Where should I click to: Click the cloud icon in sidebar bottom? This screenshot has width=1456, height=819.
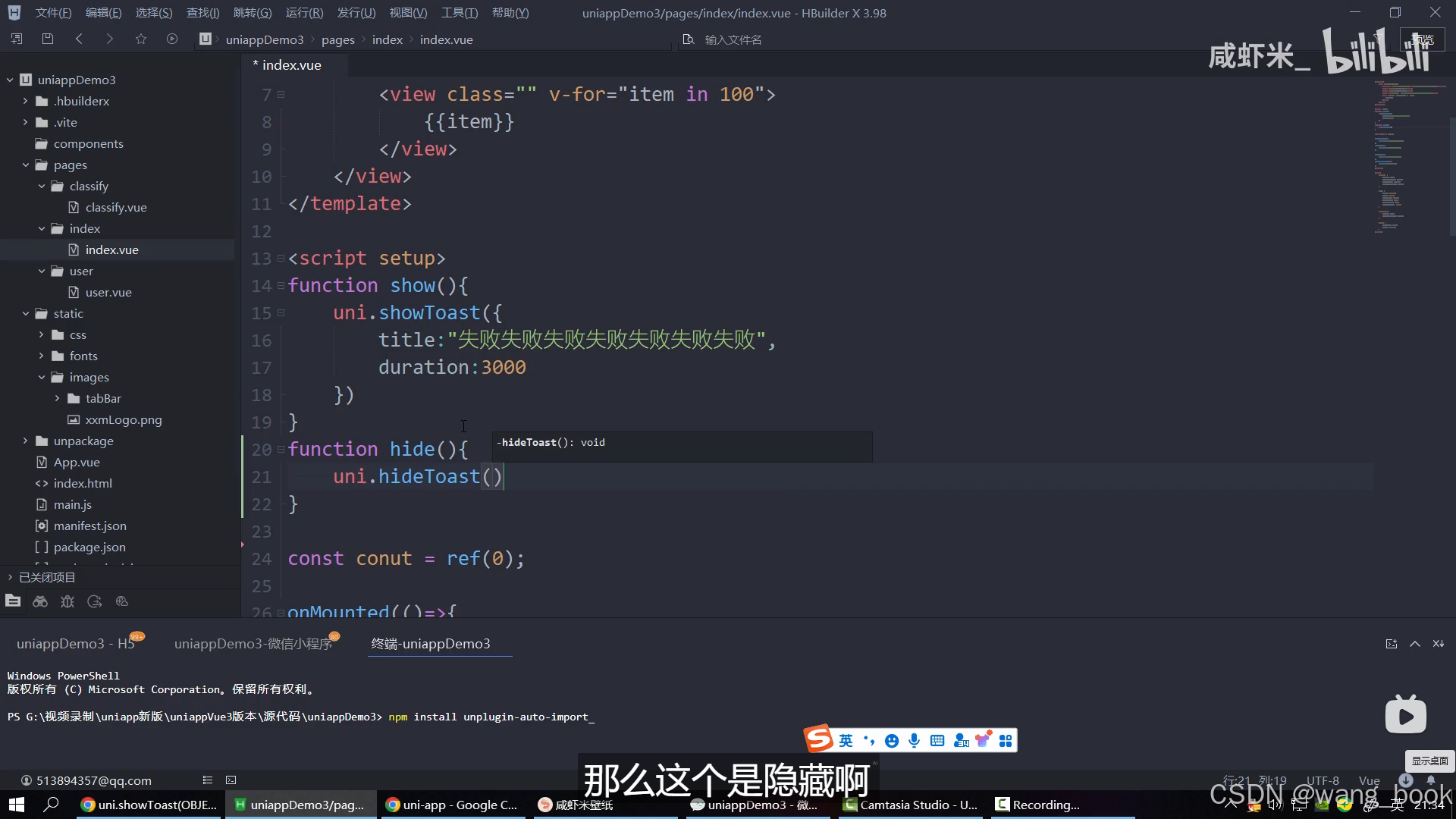pyautogui.click(x=122, y=601)
